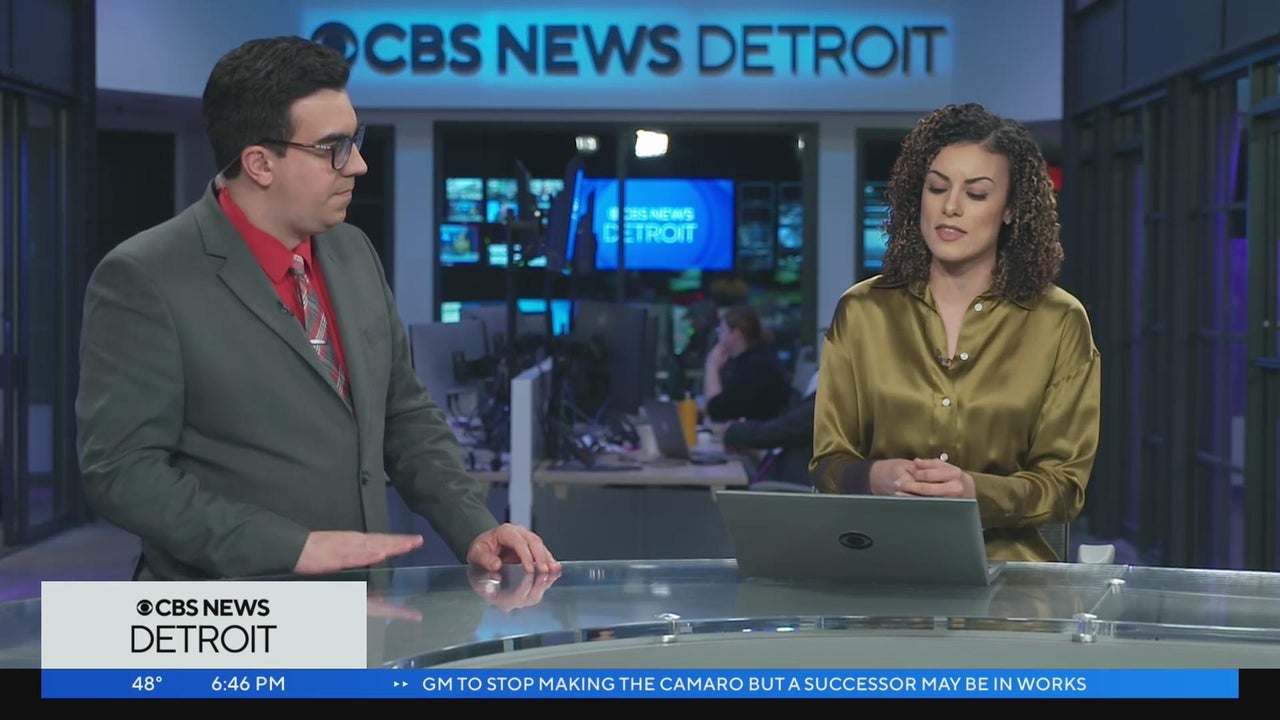Image resolution: width=1280 pixels, height=720 pixels.
Task: Click the 48° temperature reading
Action: 147,684
